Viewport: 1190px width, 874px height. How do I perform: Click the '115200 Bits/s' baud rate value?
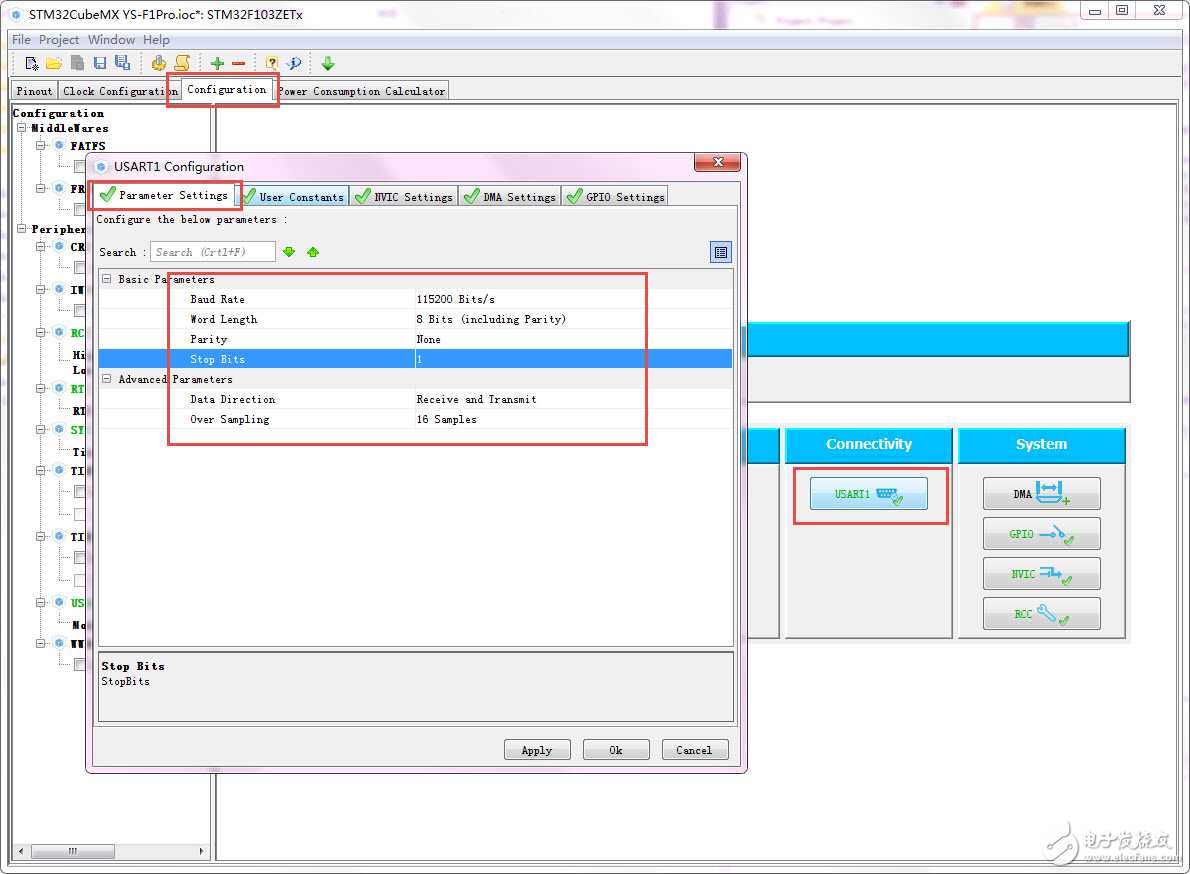coord(455,299)
